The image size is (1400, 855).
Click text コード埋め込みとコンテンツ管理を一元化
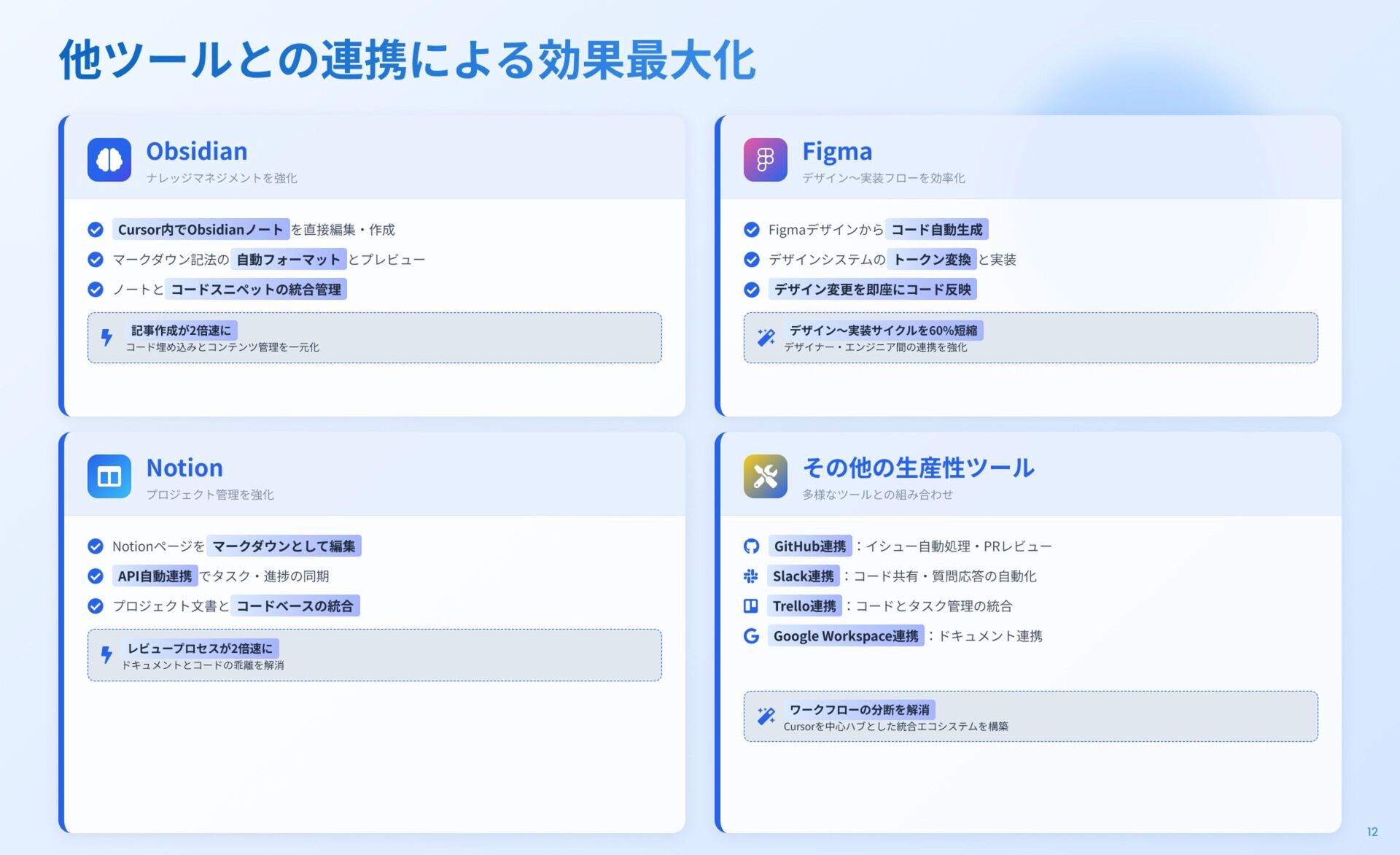pyautogui.click(x=222, y=348)
